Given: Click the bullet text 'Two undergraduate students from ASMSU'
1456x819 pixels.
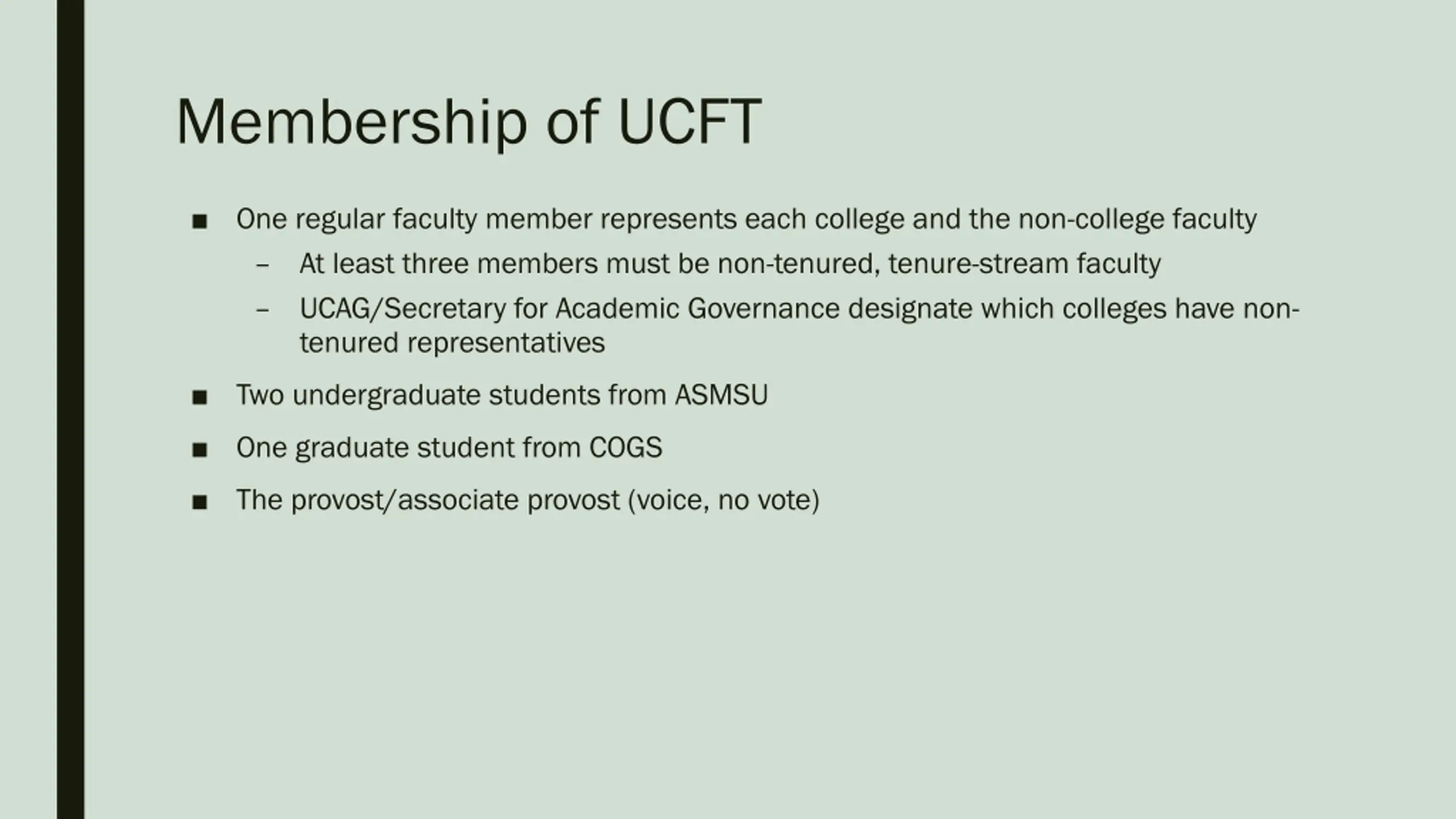Looking at the screenshot, I should [x=502, y=395].
